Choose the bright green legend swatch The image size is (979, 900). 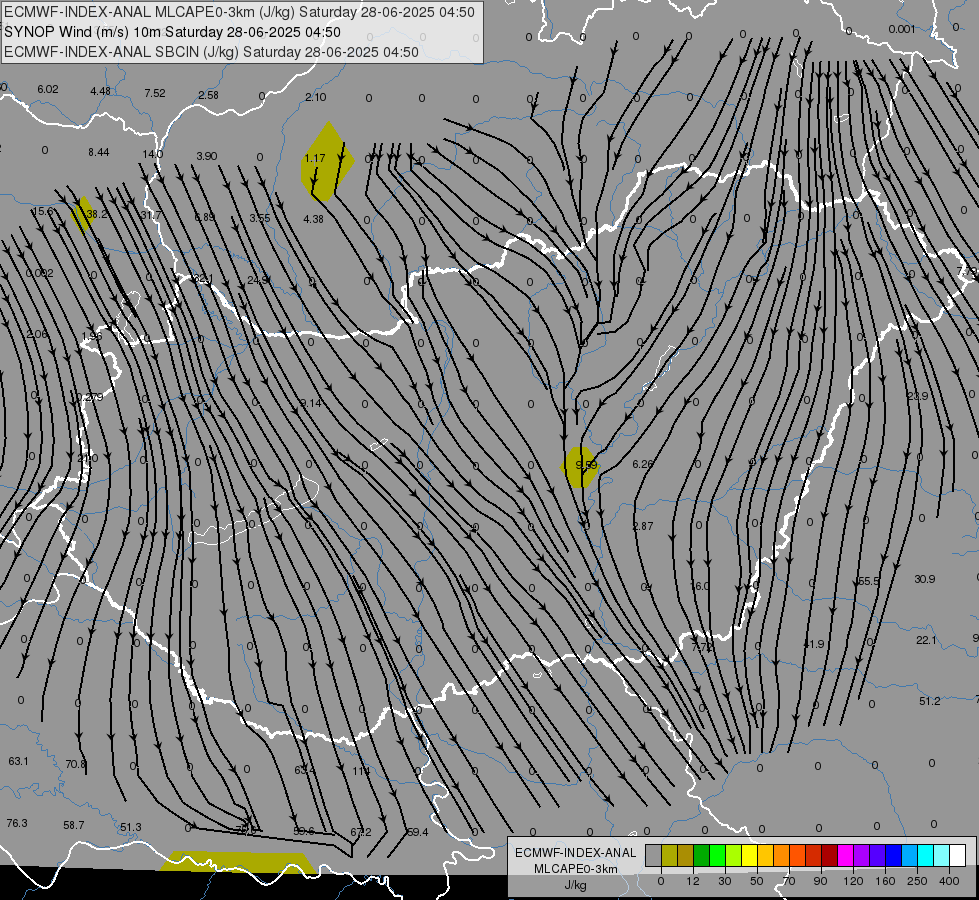pyautogui.click(x=717, y=855)
